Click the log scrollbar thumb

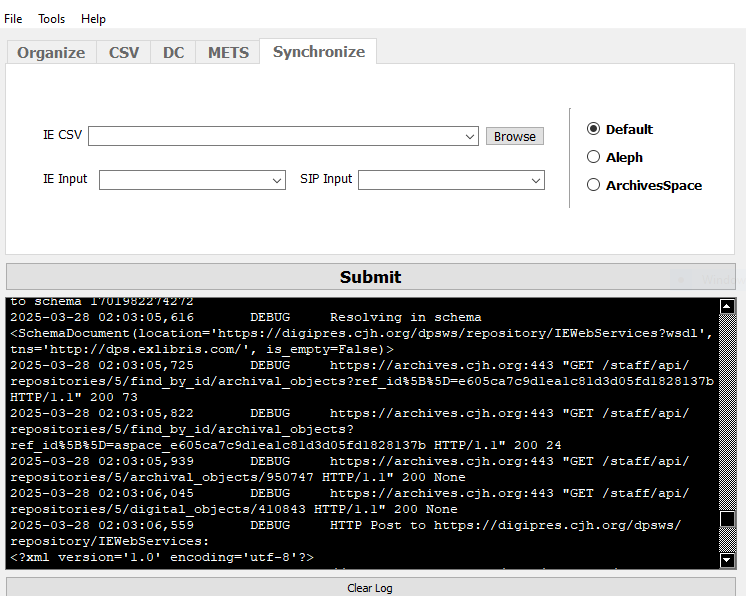[x=727, y=520]
